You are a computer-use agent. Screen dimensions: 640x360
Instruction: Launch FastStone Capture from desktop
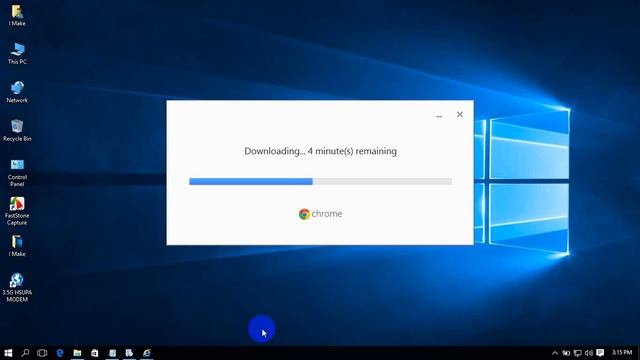click(17, 211)
